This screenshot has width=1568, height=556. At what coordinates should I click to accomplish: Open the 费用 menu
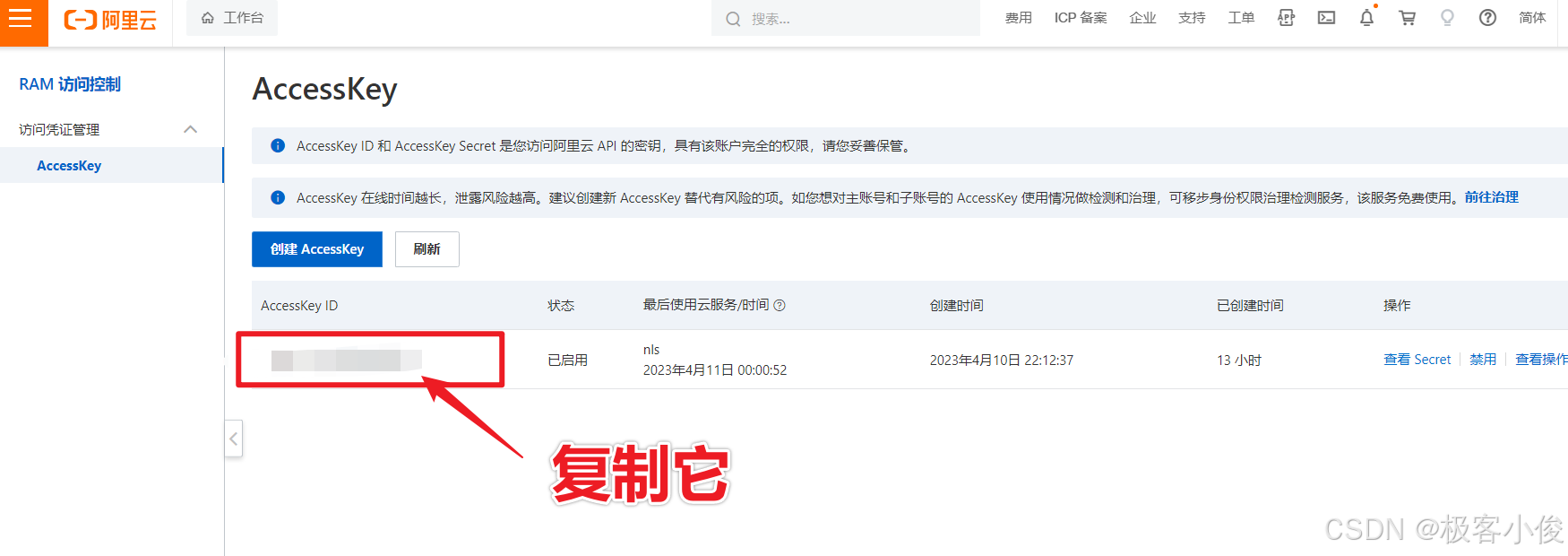click(1019, 18)
